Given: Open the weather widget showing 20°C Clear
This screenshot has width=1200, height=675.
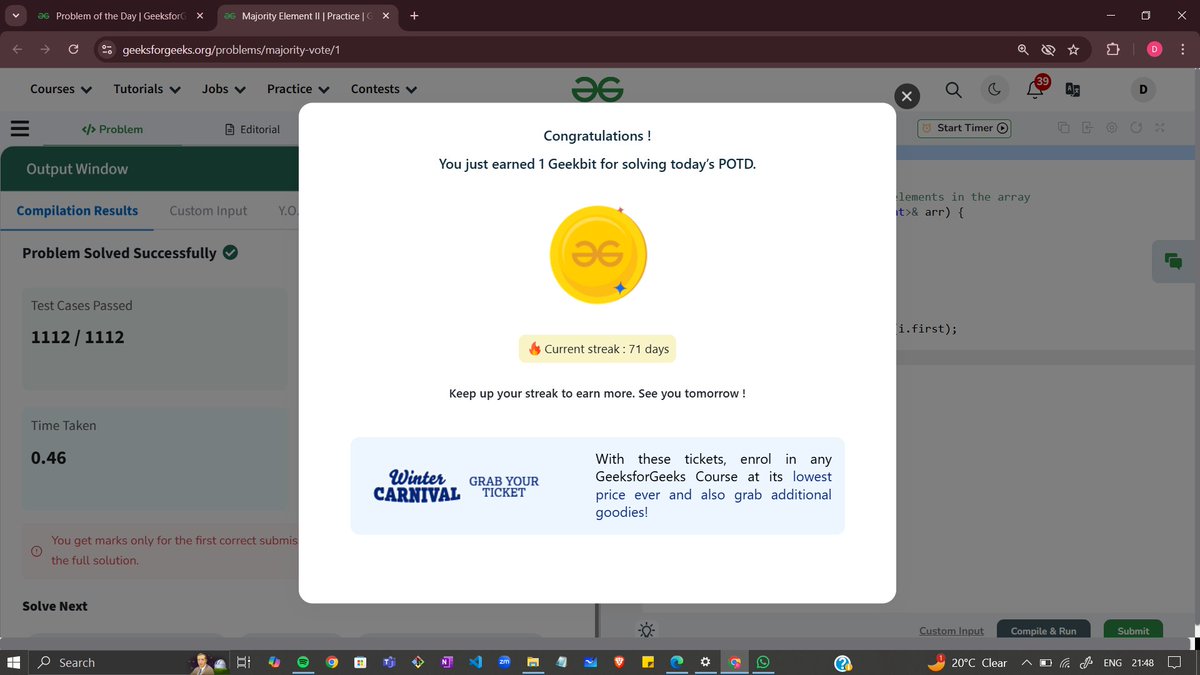Looking at the screenshot, I should tap(967, 662).
